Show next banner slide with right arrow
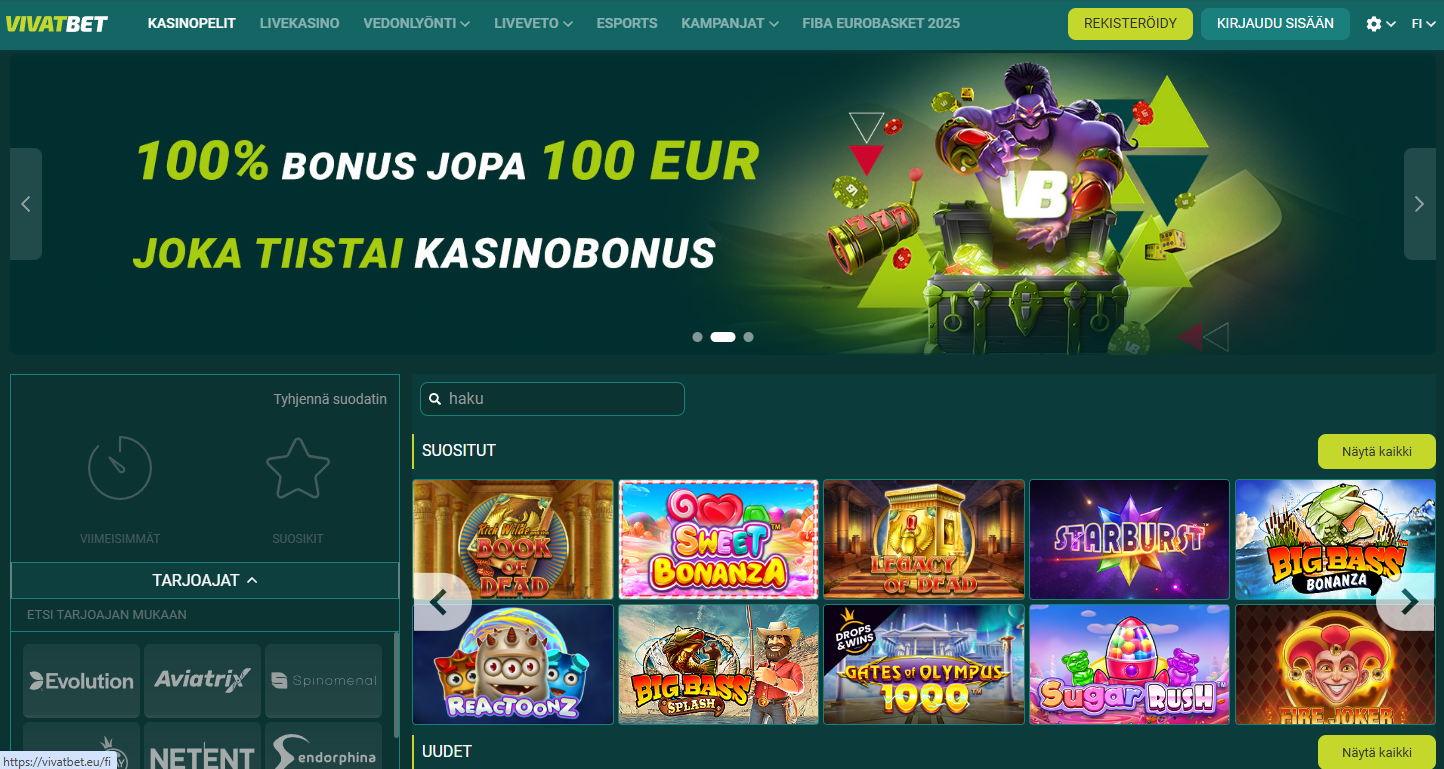 [x=1419, y=204]
